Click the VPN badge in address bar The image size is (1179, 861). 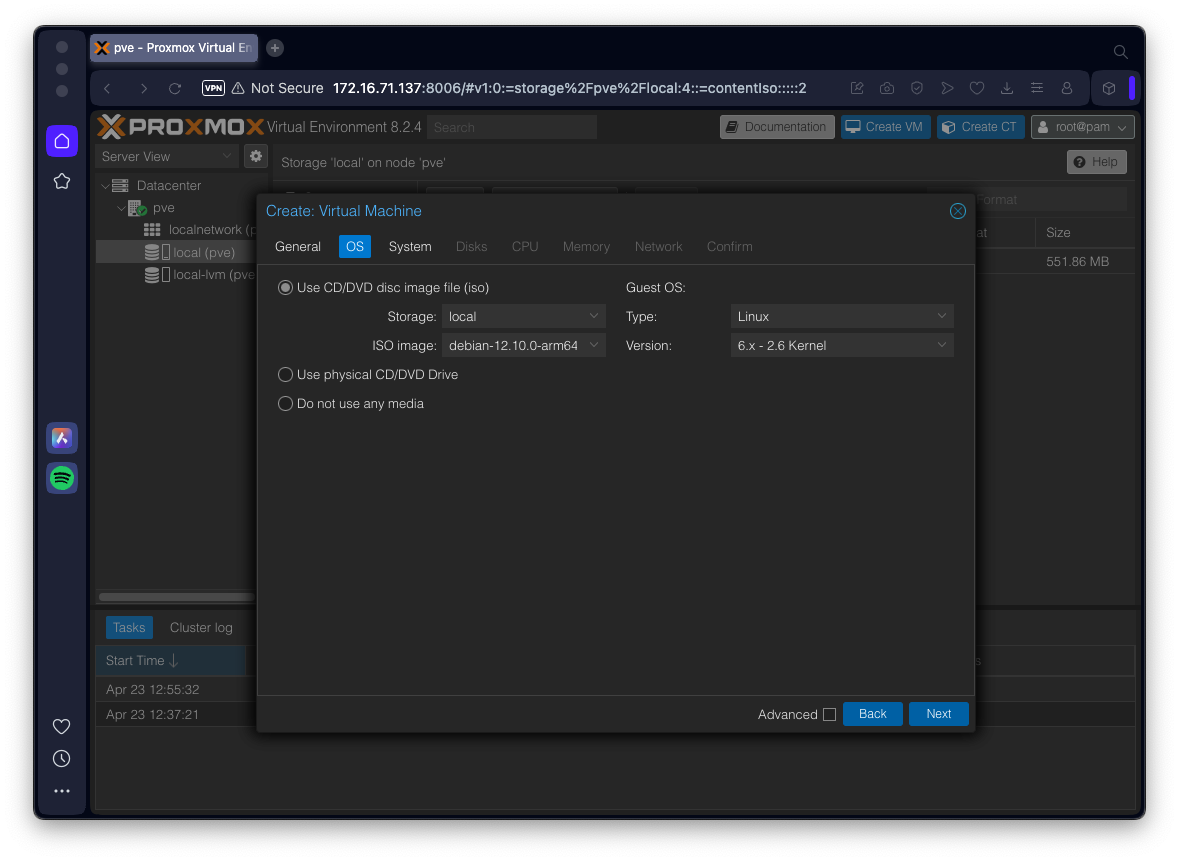click(213, 88)
